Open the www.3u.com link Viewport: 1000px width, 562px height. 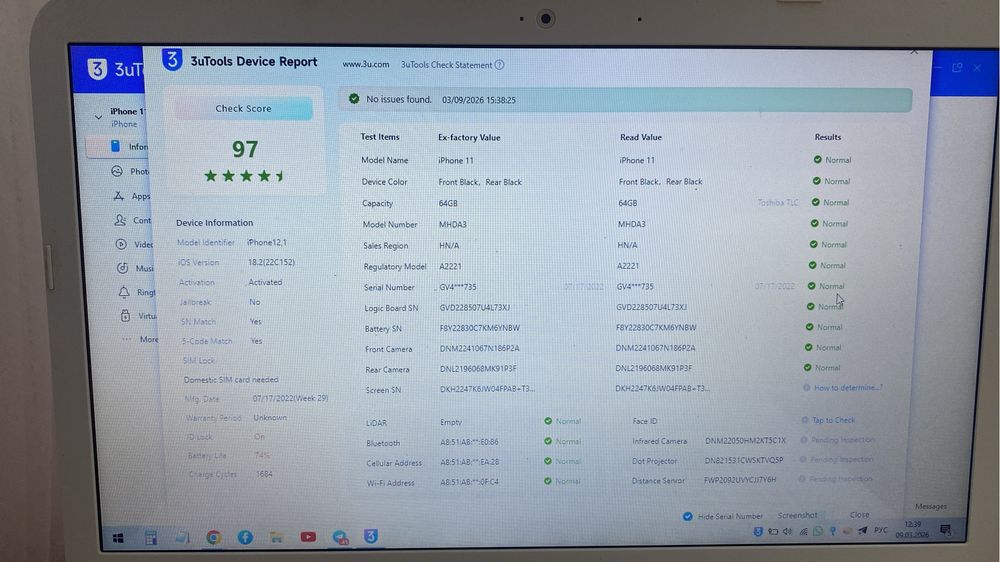(x=365, y=64)
